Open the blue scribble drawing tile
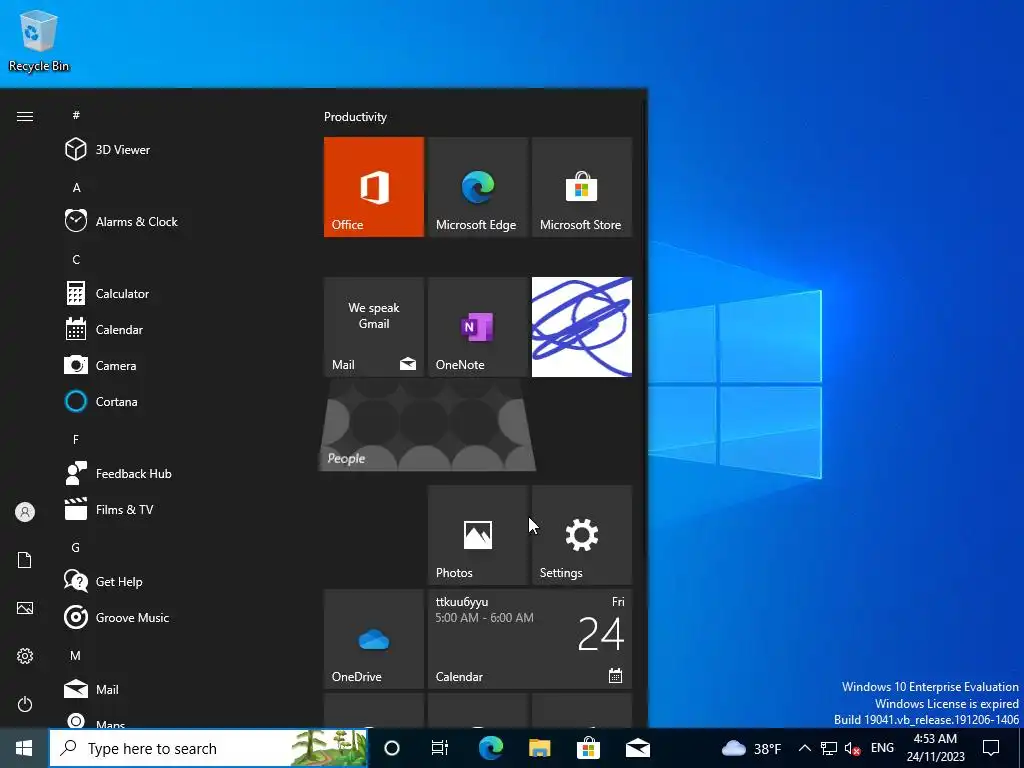The height and width of the screenshot is (768, 1024). click(x=582, y=327)
